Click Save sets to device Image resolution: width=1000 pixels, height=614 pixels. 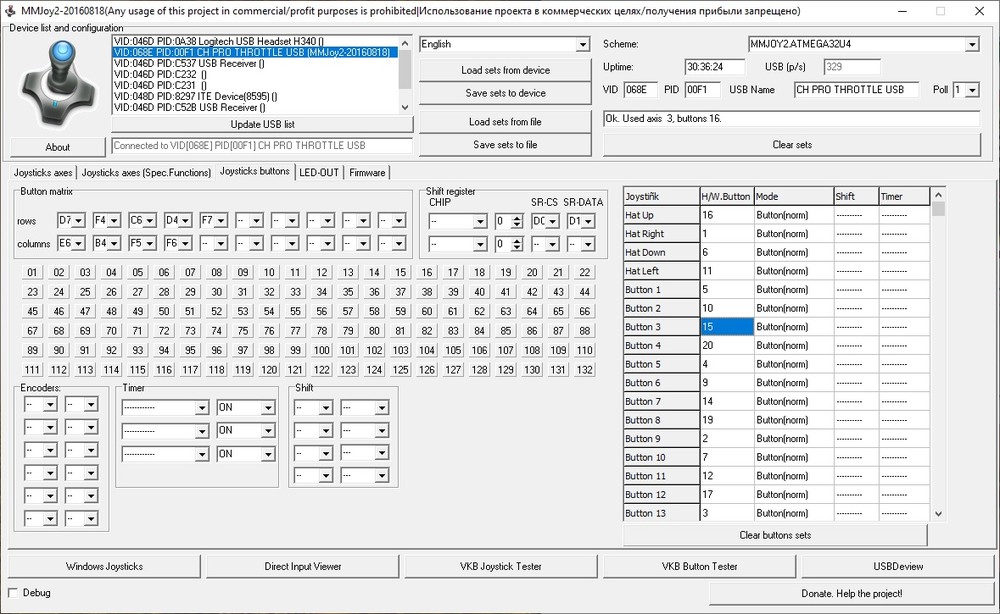pos(505,93)
